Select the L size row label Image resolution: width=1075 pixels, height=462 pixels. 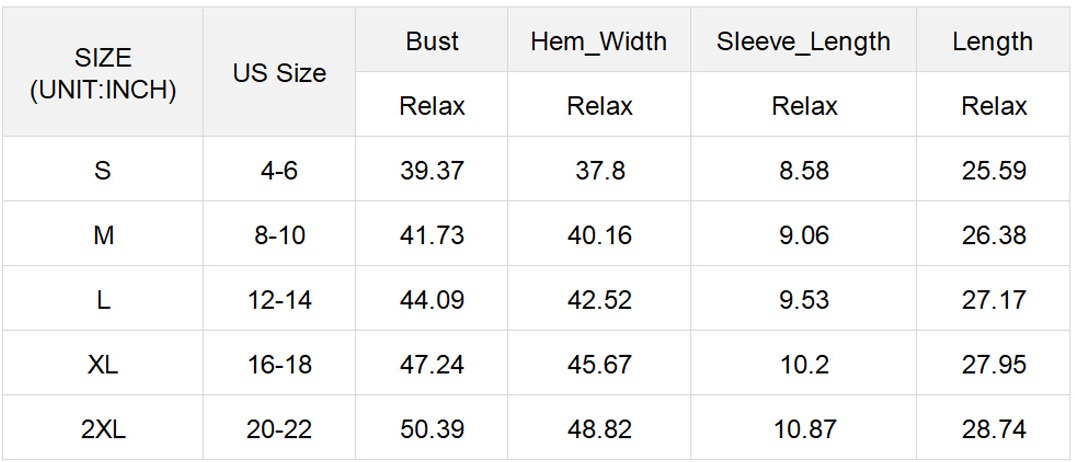[103, 299]
